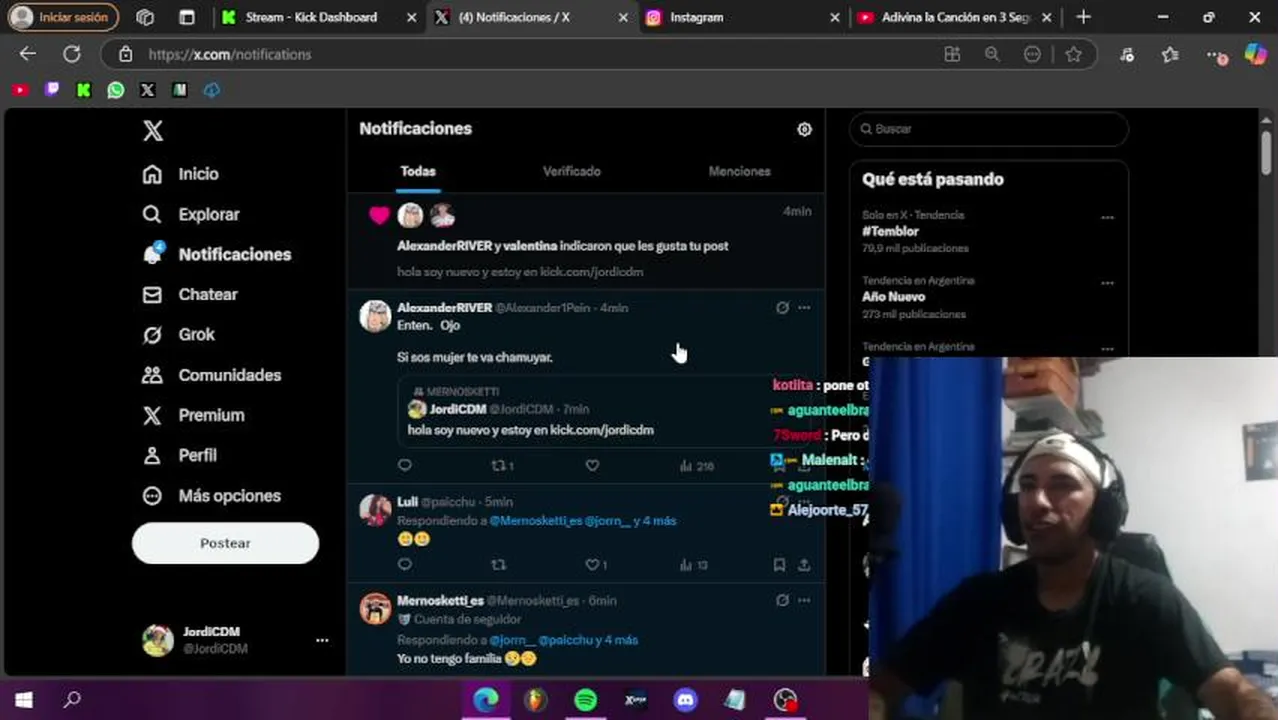Add this page to favorites star
Screen dimensions: 1278x720
coord(1073,54)
